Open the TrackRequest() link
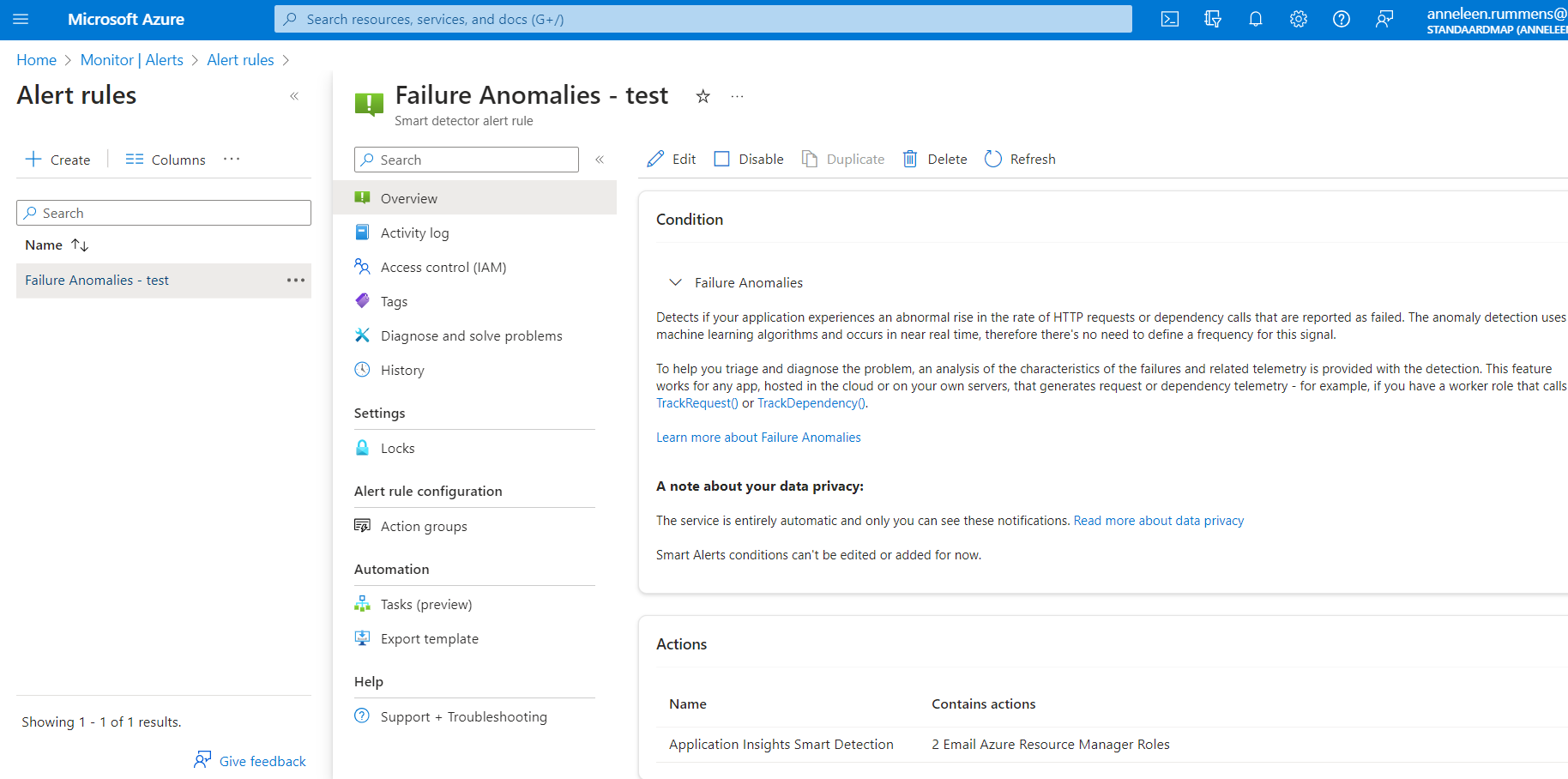 [697, 403]
